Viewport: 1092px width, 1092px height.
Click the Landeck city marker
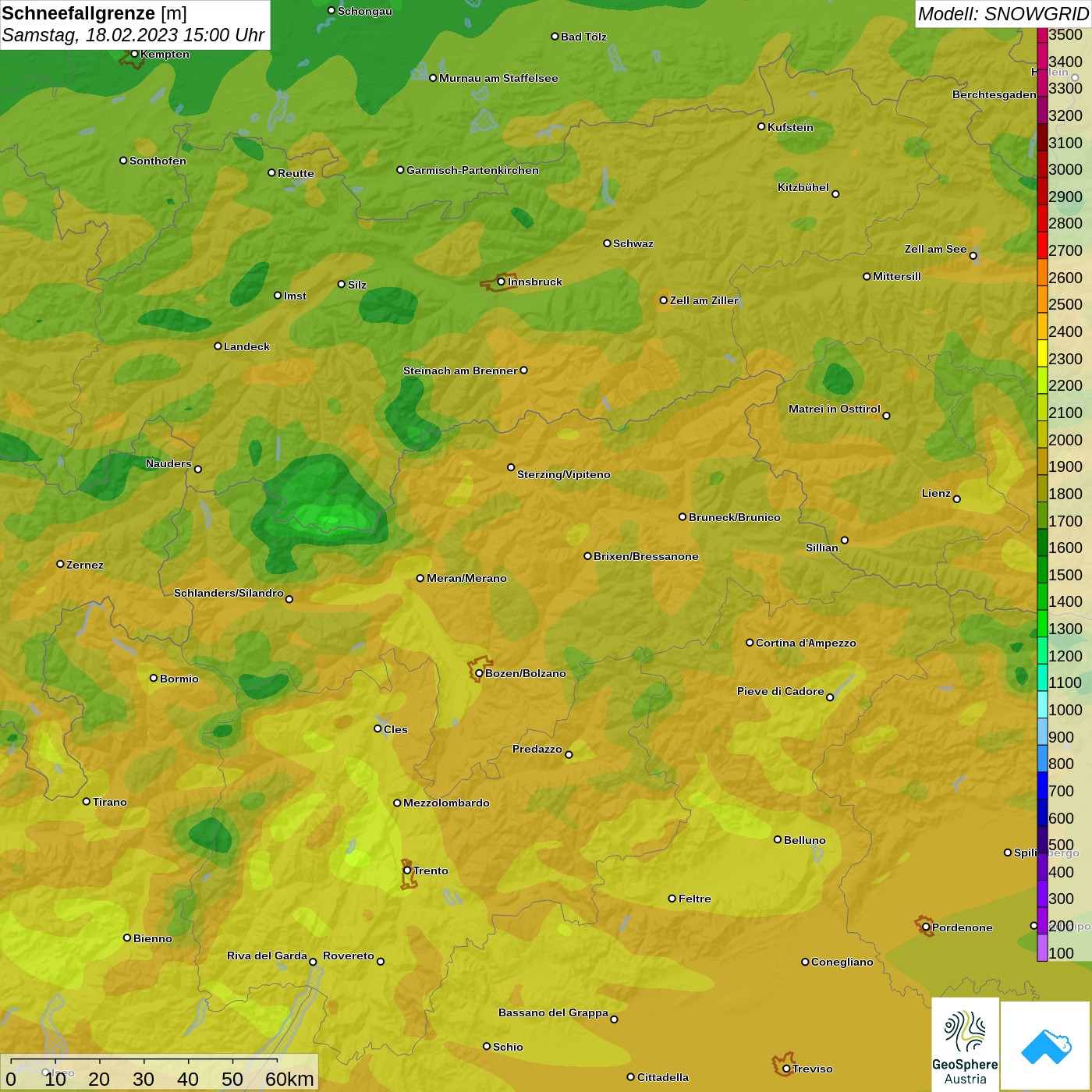pyautogui.click(x=218, y=346)
